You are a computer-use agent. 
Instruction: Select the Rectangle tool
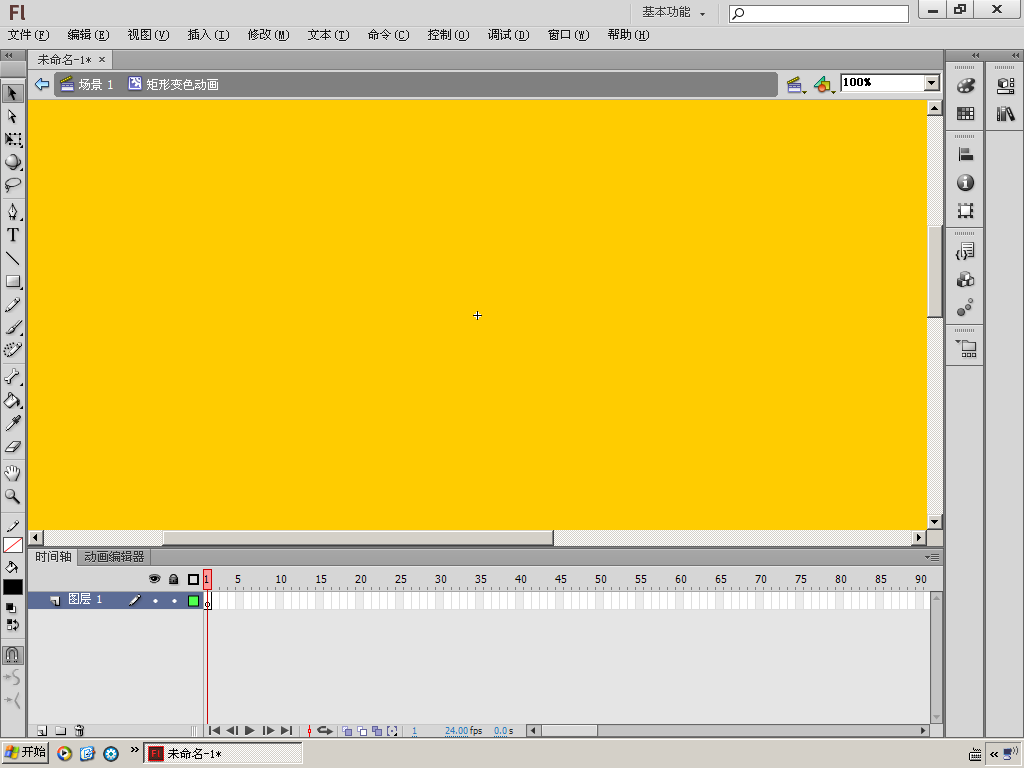(12, 281)
